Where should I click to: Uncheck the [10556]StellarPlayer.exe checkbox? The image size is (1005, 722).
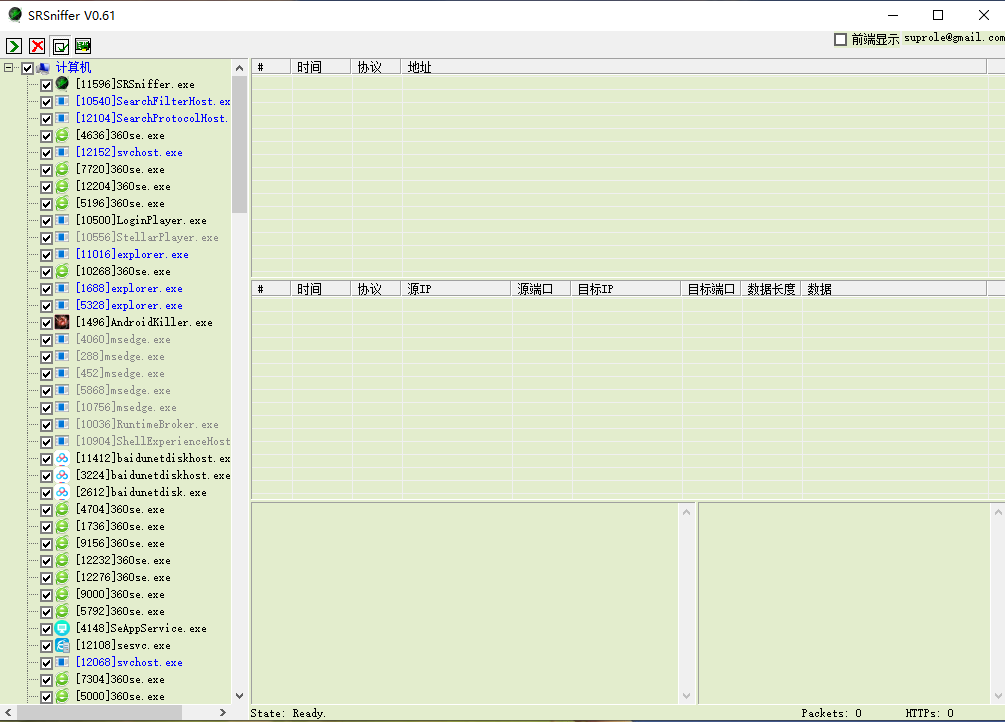(46, 238)
